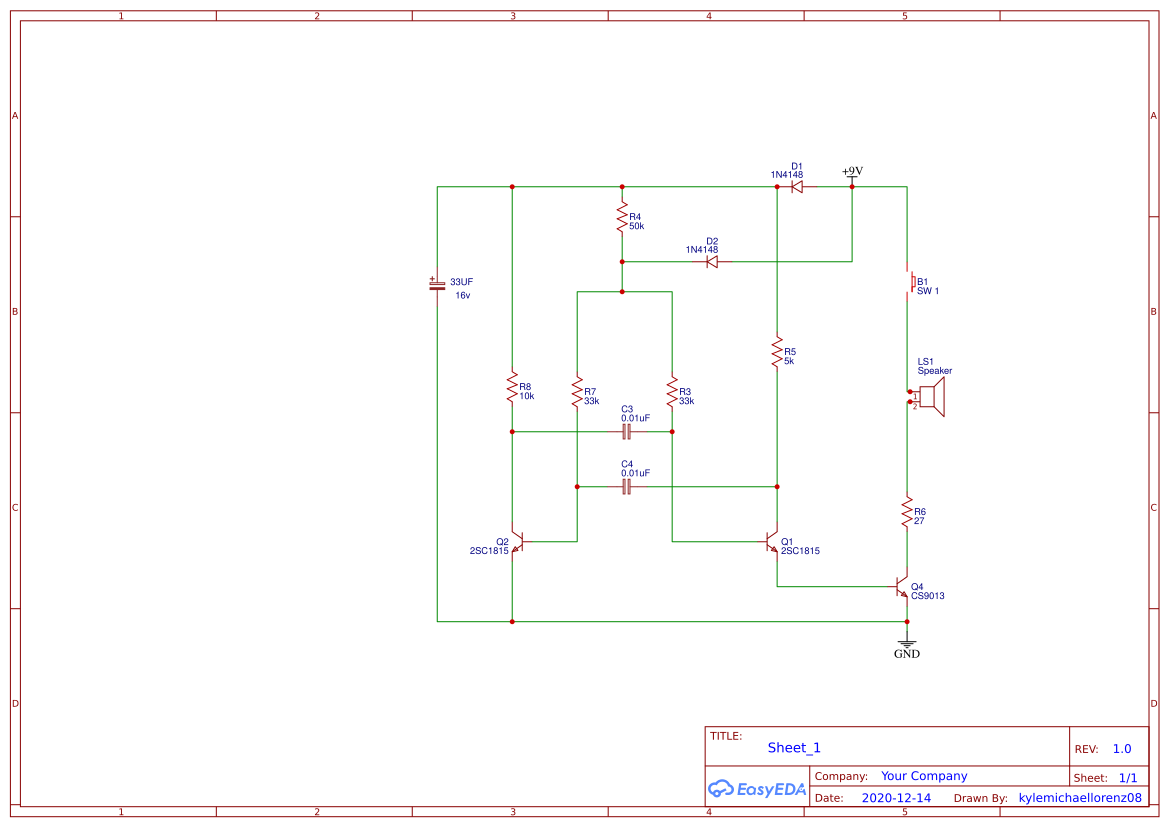
Task: Select the R6 27 resistor symbol
Action: (906, 511)
